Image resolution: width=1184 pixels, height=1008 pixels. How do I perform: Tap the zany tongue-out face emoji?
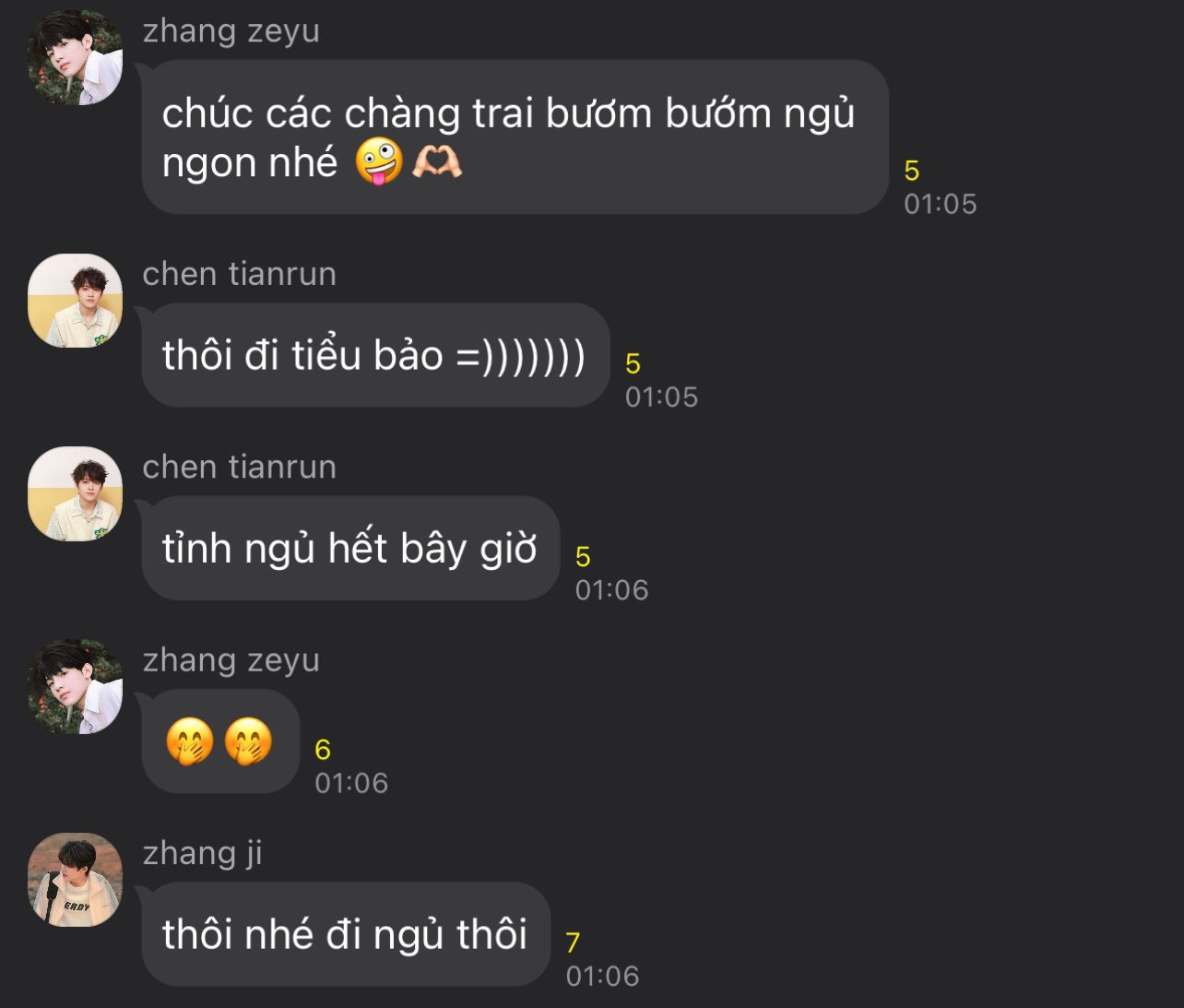[x=379, y=162]
